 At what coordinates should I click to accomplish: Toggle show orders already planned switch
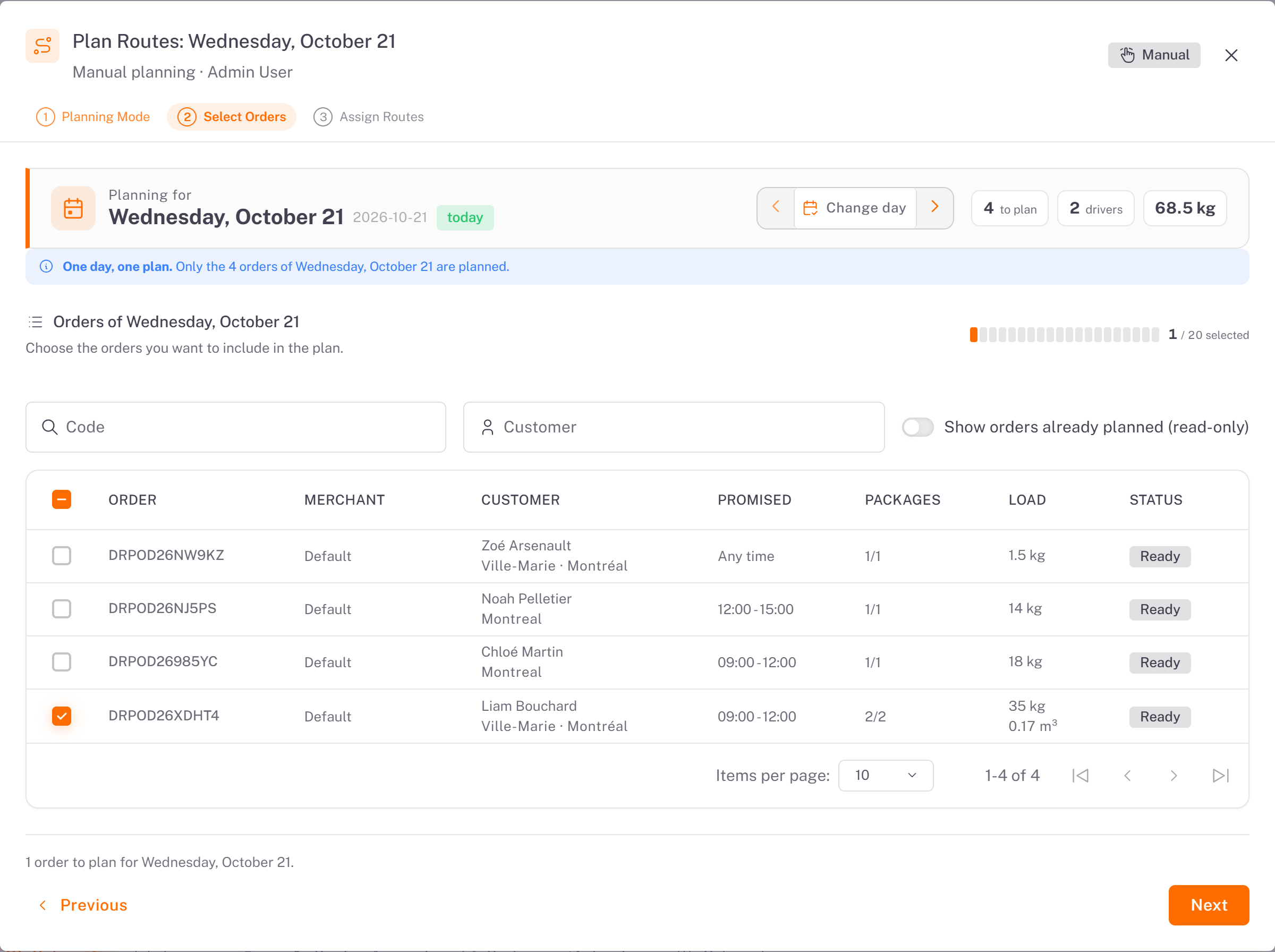918,427
